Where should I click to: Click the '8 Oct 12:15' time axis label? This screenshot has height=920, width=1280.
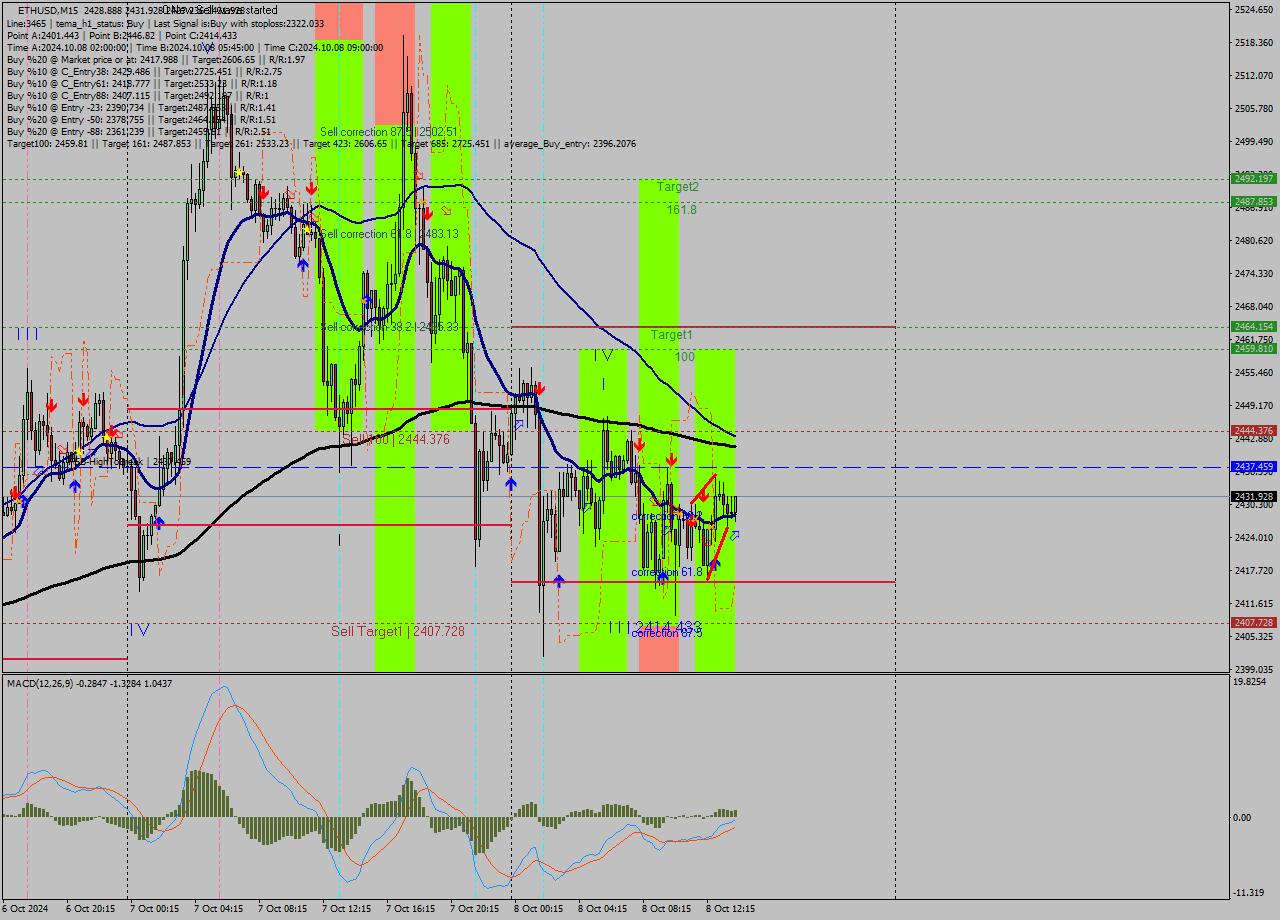730,909
